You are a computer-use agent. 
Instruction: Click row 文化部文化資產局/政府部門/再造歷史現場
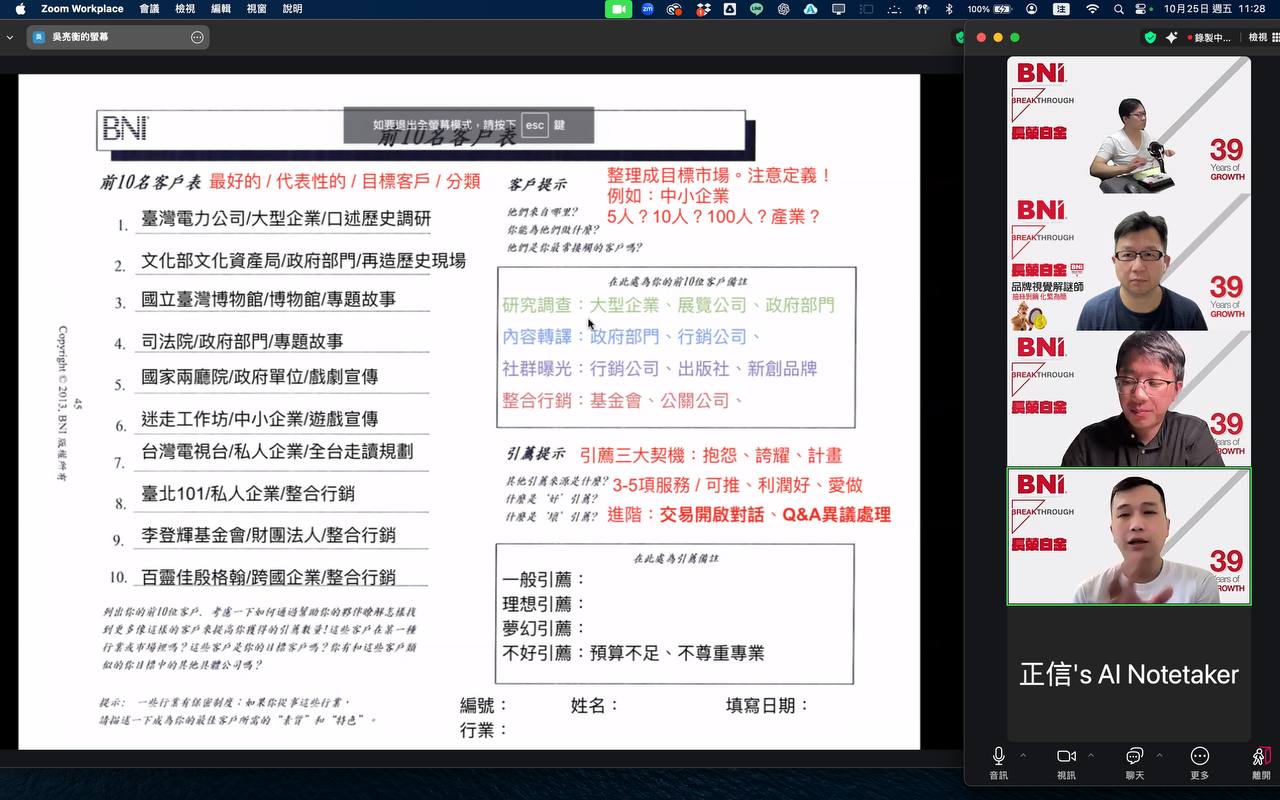point(303,261)
